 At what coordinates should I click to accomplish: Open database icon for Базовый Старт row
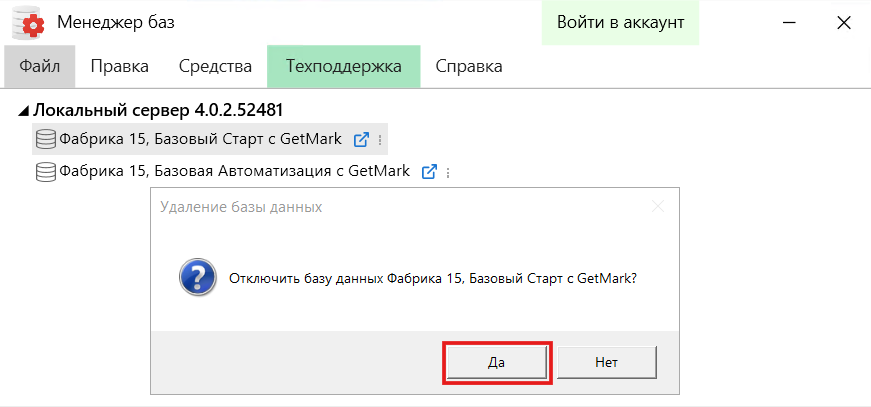46,139
